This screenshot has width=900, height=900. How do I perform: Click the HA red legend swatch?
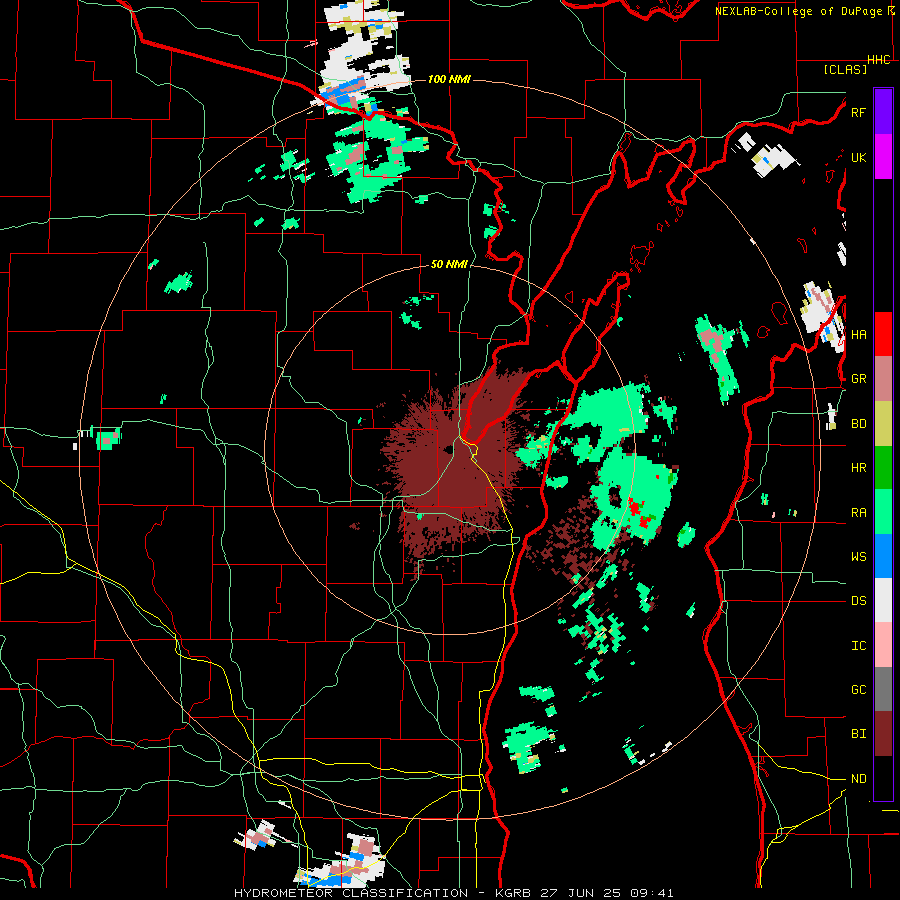pyautogui.click(x=883, y=334)
